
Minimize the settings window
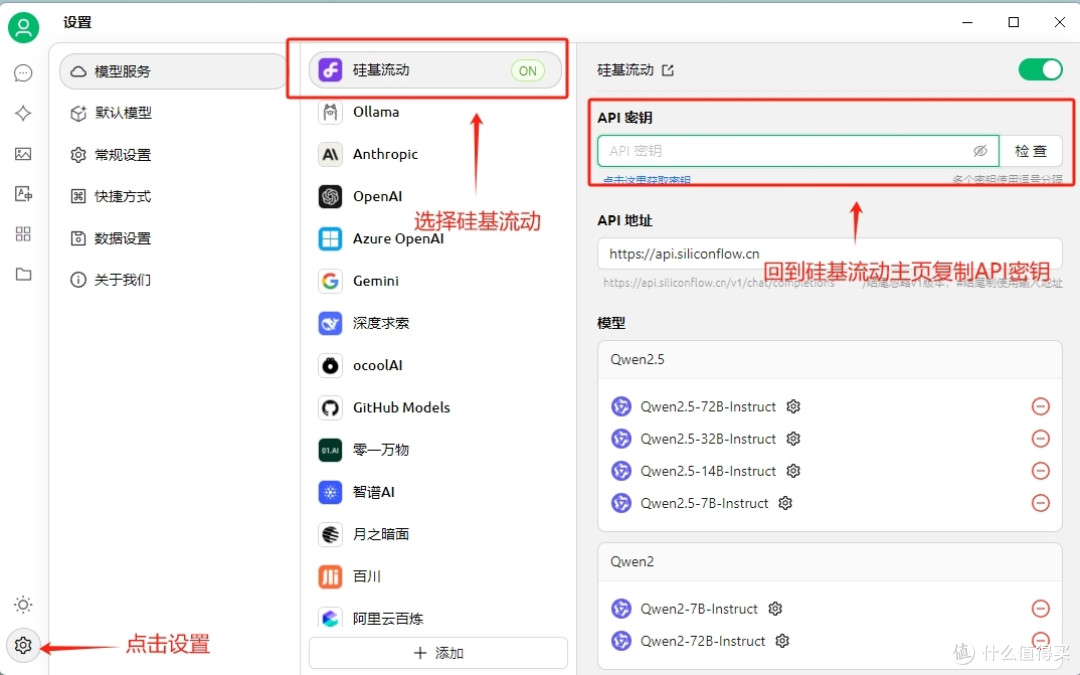click(x=968, y=22)
